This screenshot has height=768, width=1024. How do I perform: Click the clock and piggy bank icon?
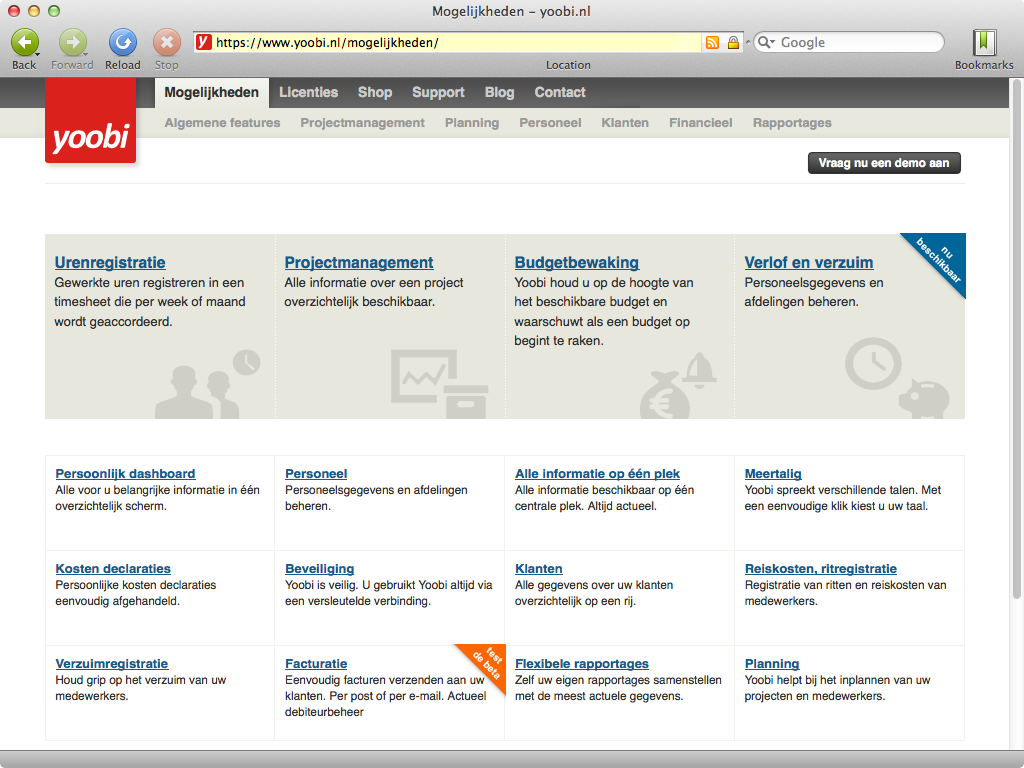pyautogui.click(x=897, y=377)
